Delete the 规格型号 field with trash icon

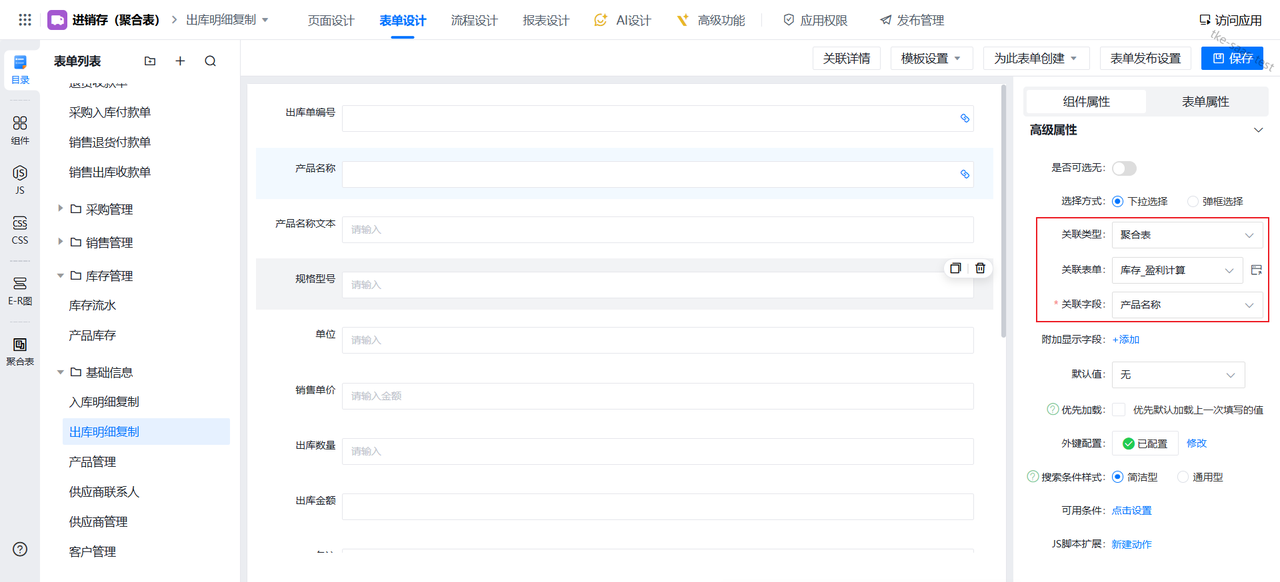coord(980,268)
